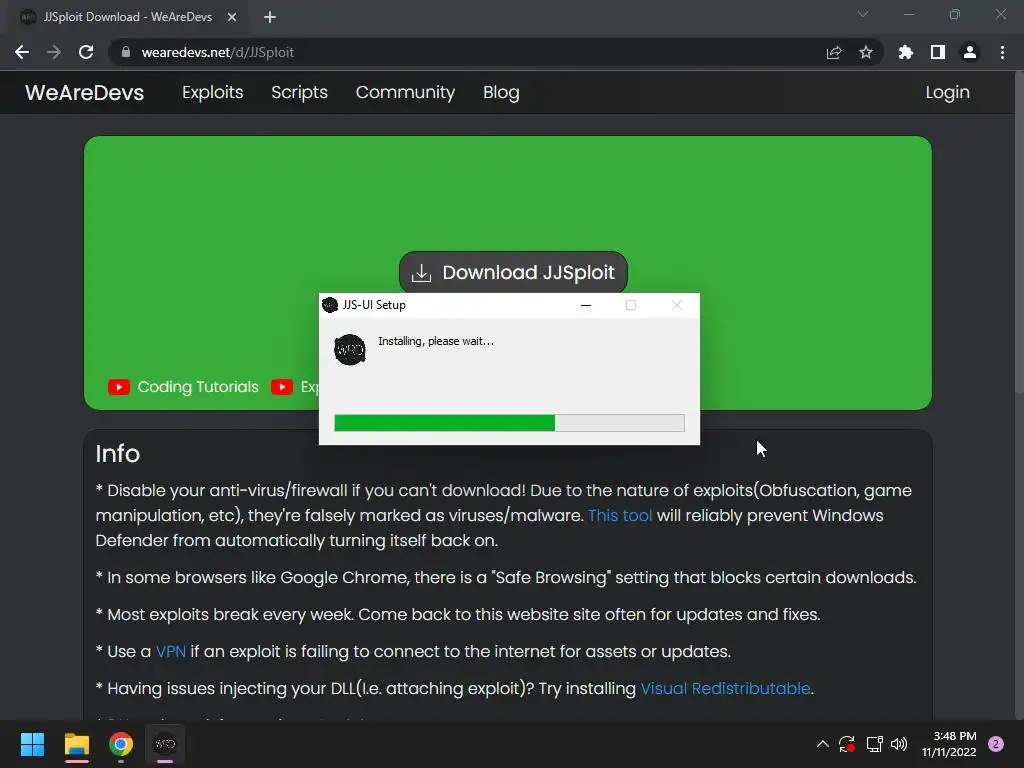Close the JJSploit Download tab
1024x768 pixels.
point(232,17)
